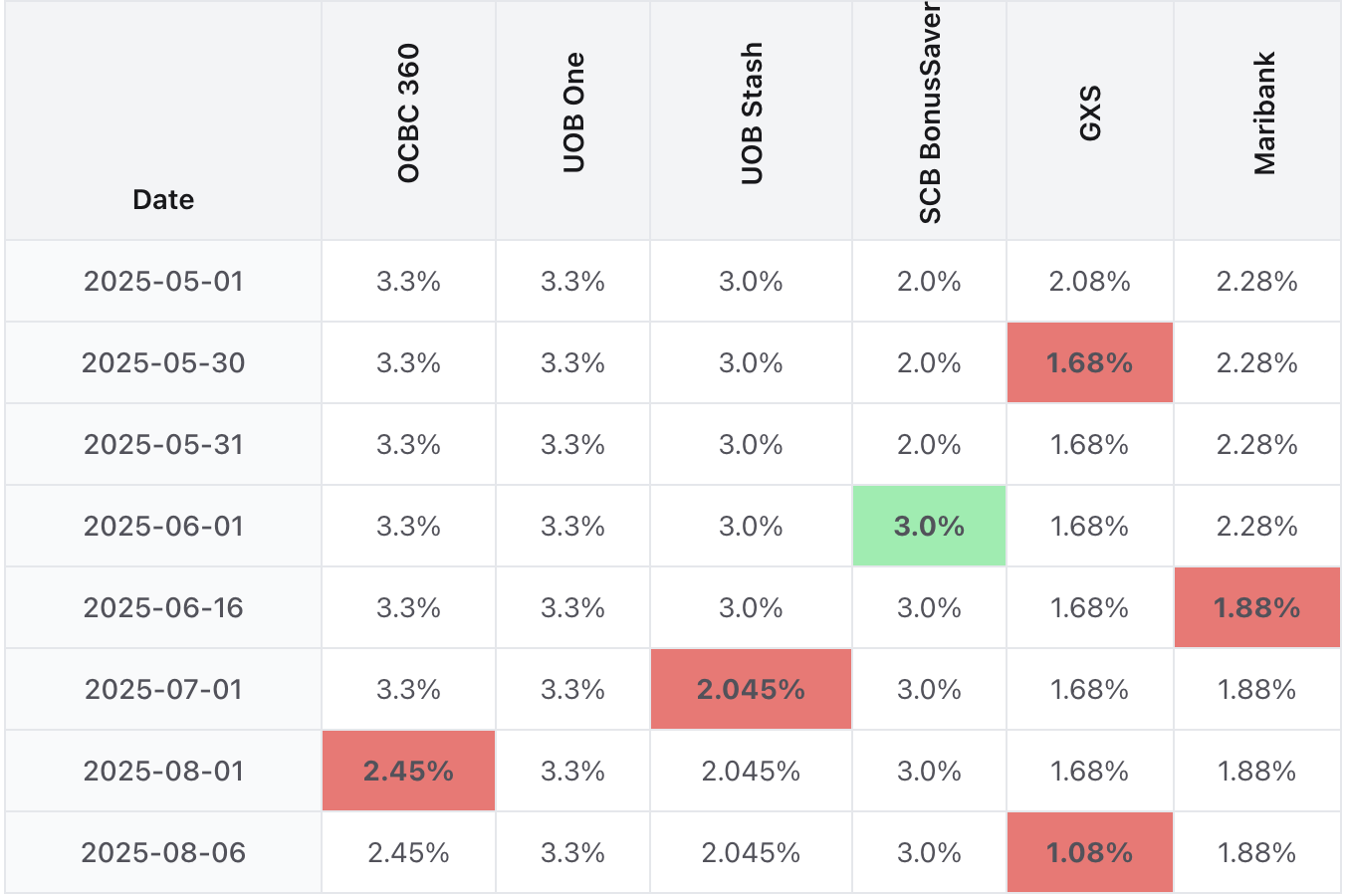Click the GXS column header
Viewport: 1346px width, 896px height.
[1090, 113]
